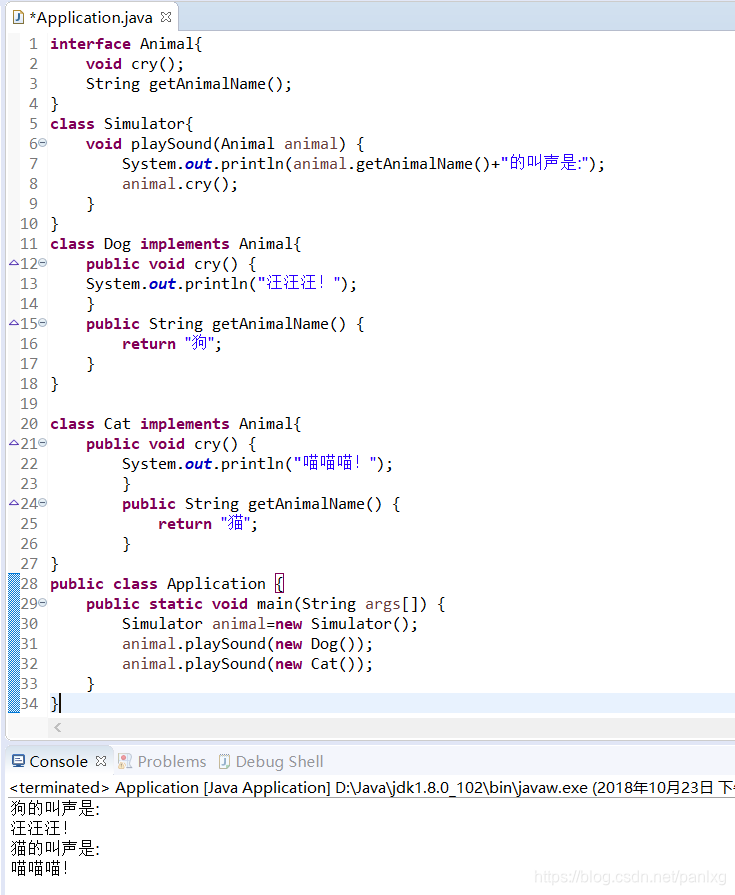Viewport: 735px width, 895px height.
Task: Click console output '狗的叫声是:'
Action: coord(55,808)
